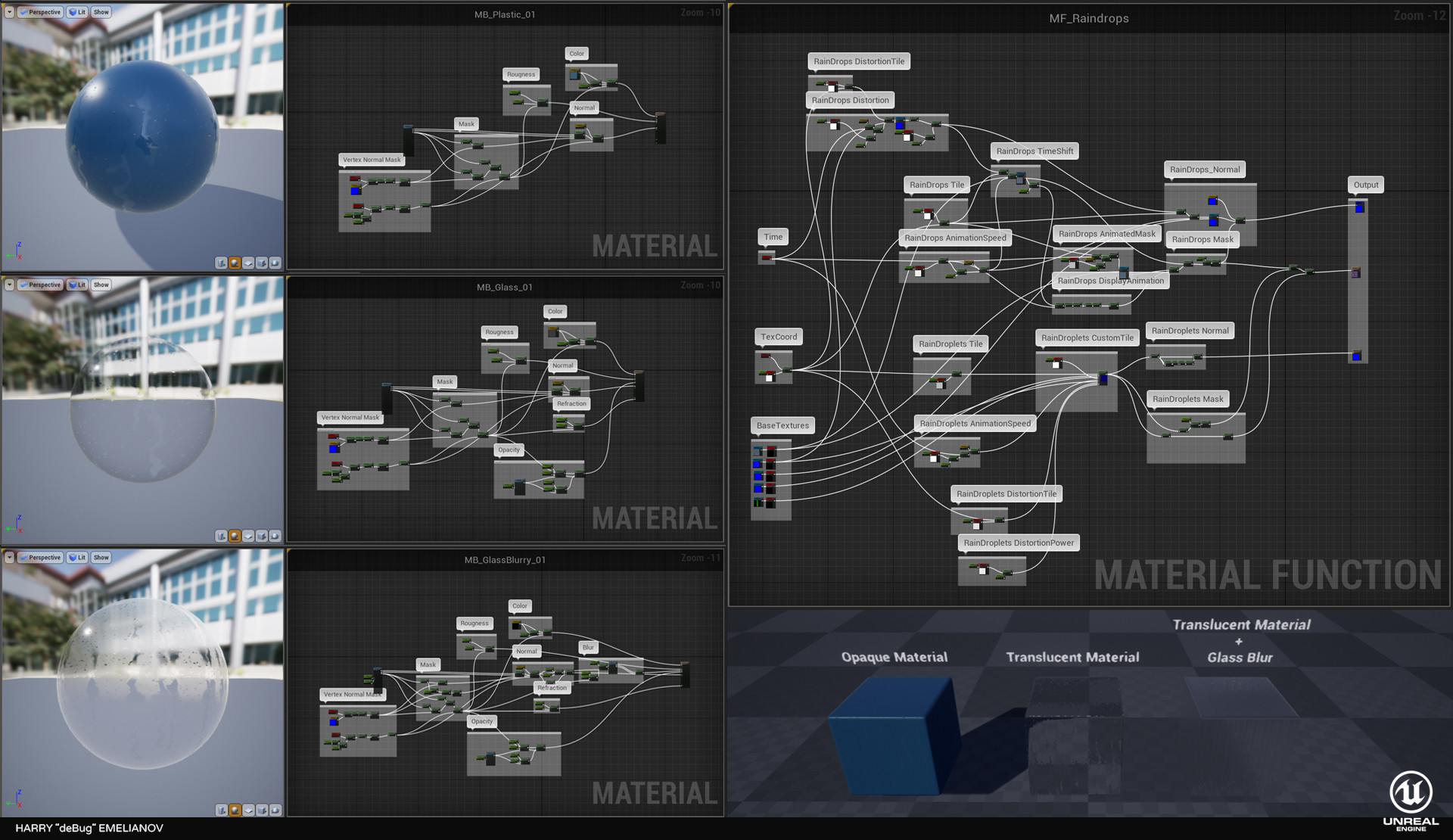Toggle Lit shading in the blurry glass preview viewport
Screen dimensions: 1453x840
(x=76, y=558)
